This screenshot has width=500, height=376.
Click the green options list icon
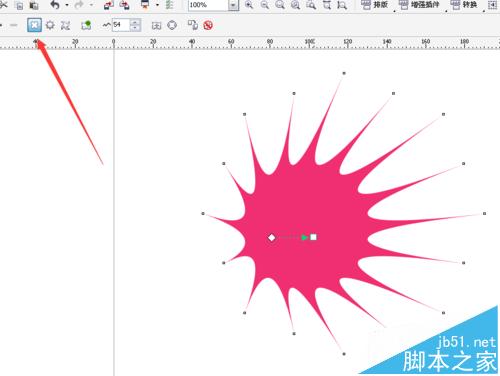169,5
